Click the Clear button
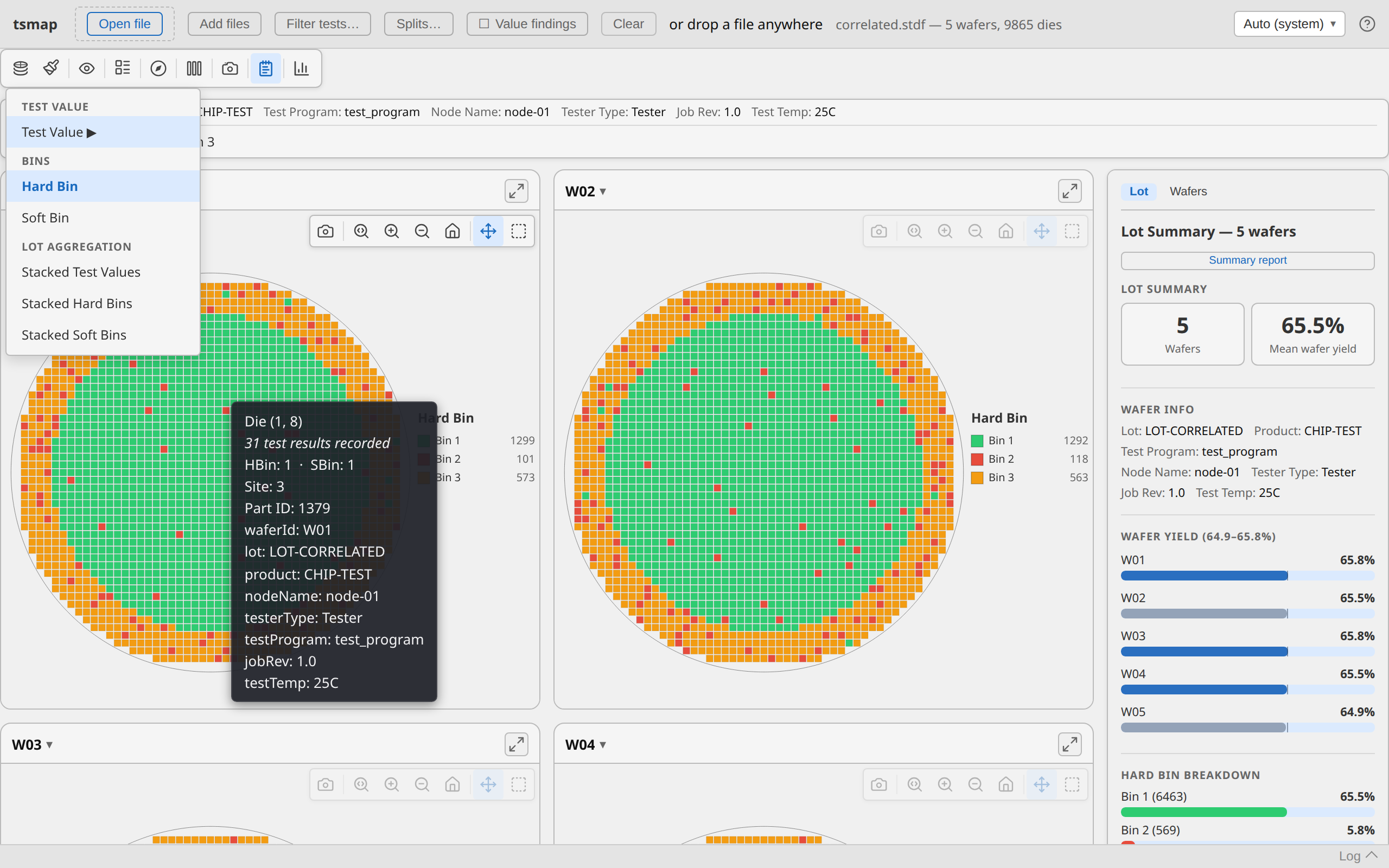 pos(628,24)
